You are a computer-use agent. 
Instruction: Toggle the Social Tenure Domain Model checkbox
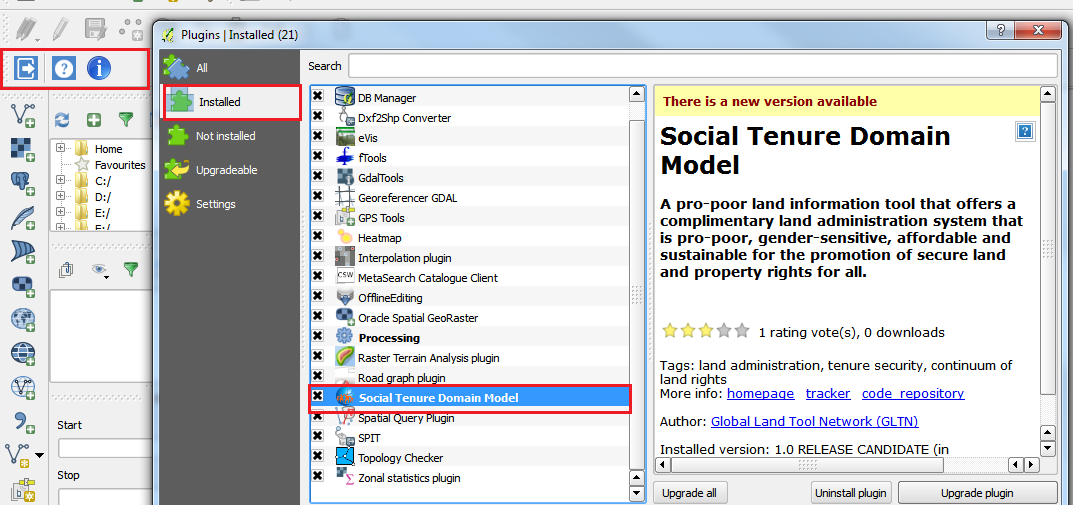pyautogui.click(x=318, y=395)
